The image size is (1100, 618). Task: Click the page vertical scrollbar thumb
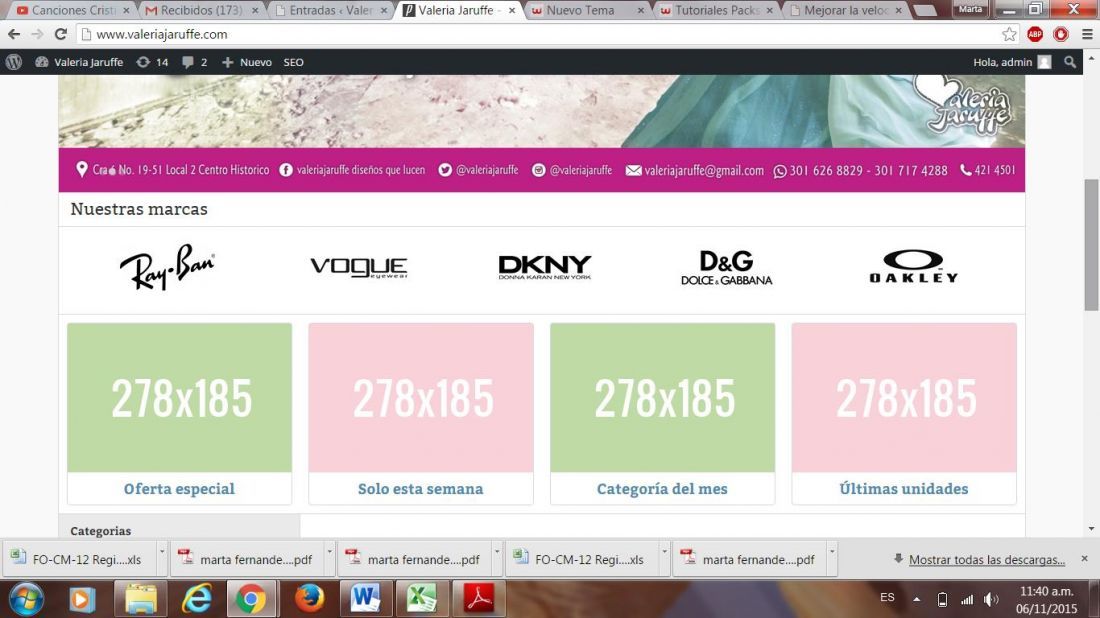coord(1091,244)
